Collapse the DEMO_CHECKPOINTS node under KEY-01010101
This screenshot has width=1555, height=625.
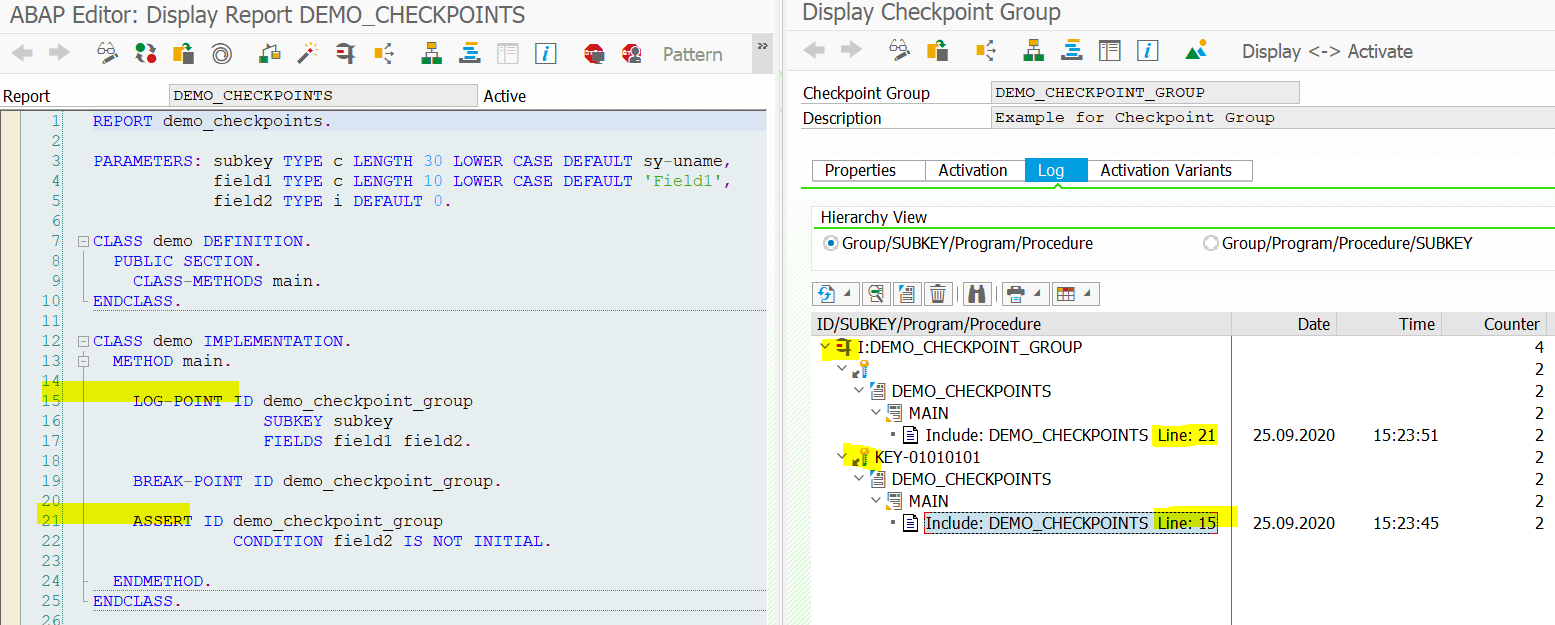click(859, 479)
